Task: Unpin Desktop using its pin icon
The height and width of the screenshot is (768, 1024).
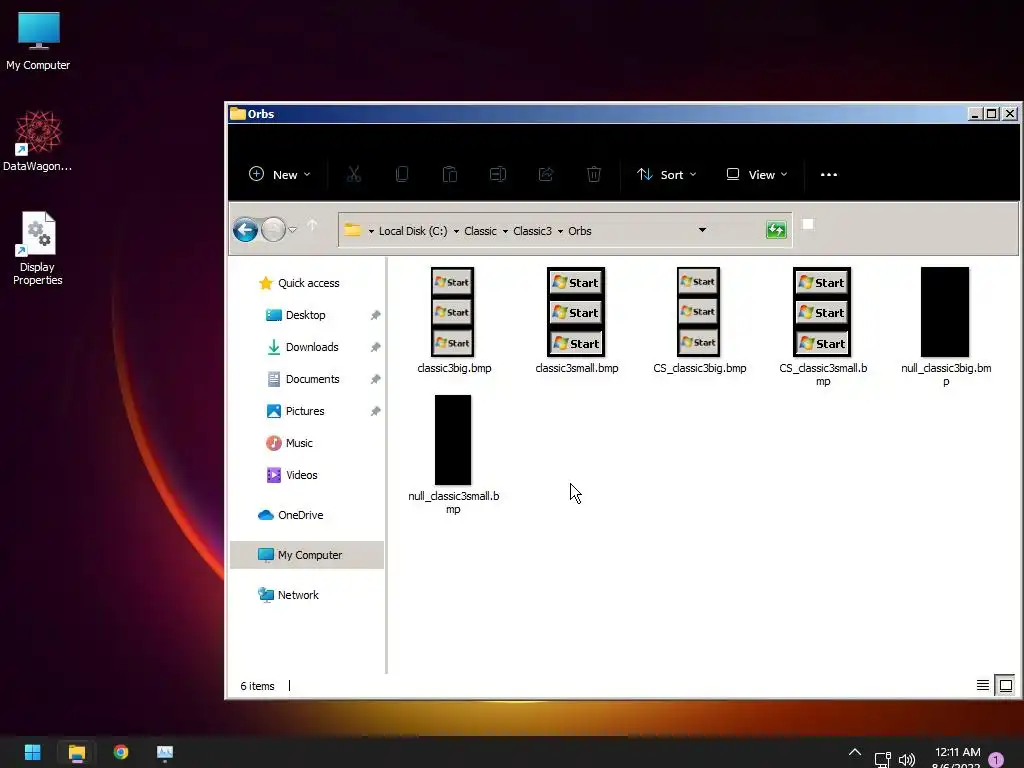Action: (376, 315)
